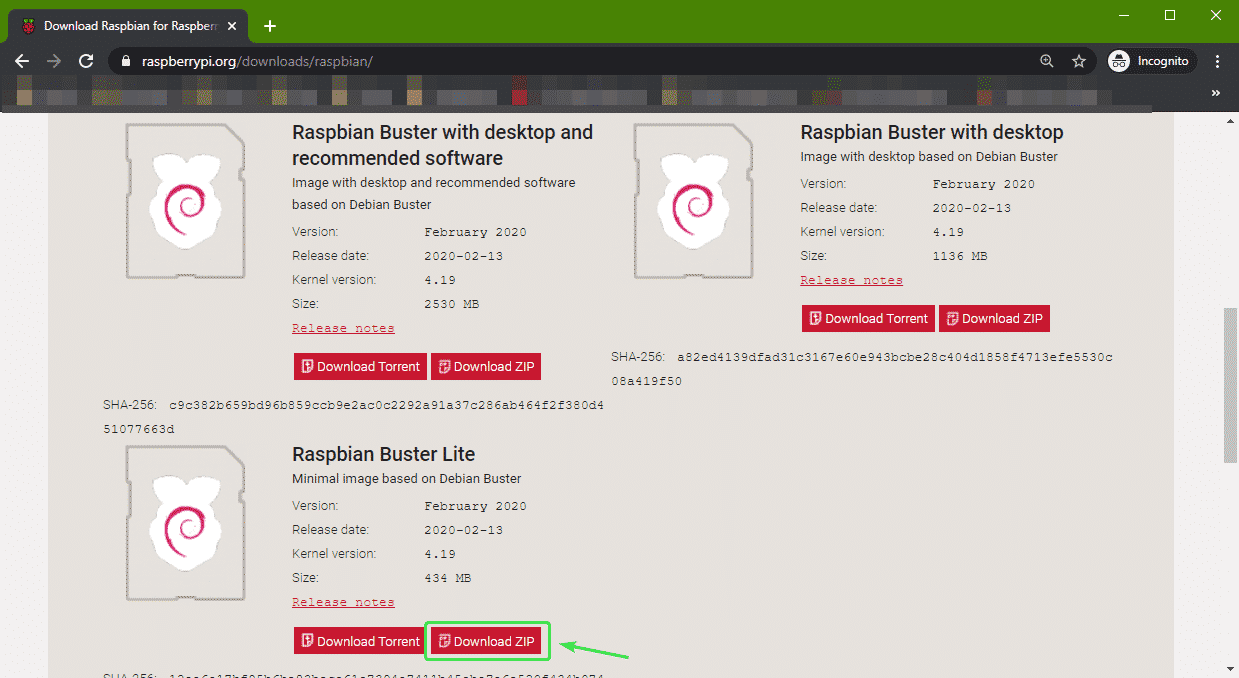The width and height of the screenshot is (1239, 678).
Task: Click the recommended software SD card image
Action: point(185,201)
